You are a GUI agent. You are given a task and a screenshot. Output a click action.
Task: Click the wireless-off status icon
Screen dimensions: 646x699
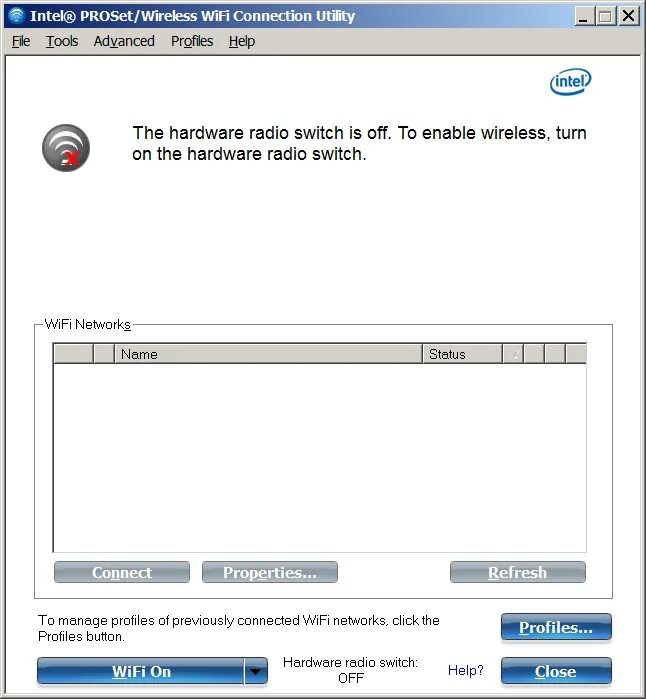click(66, 148)
